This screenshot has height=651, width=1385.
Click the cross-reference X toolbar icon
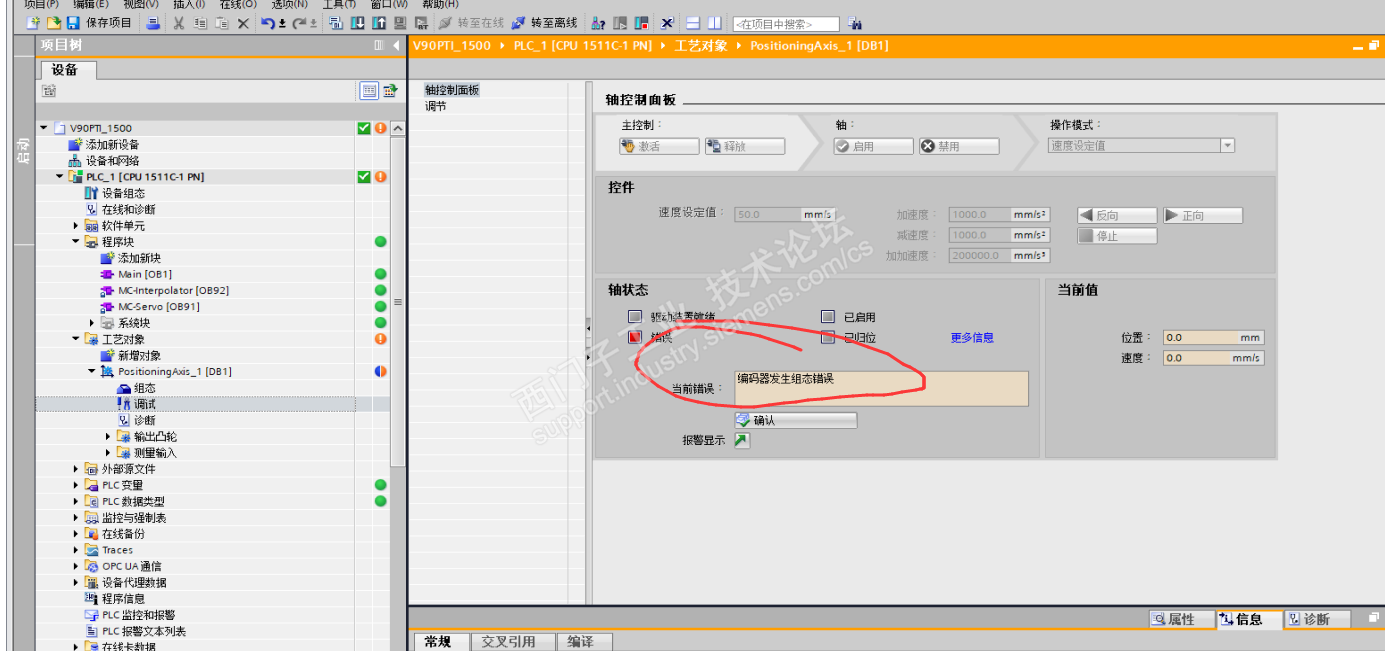coord(666,23)
